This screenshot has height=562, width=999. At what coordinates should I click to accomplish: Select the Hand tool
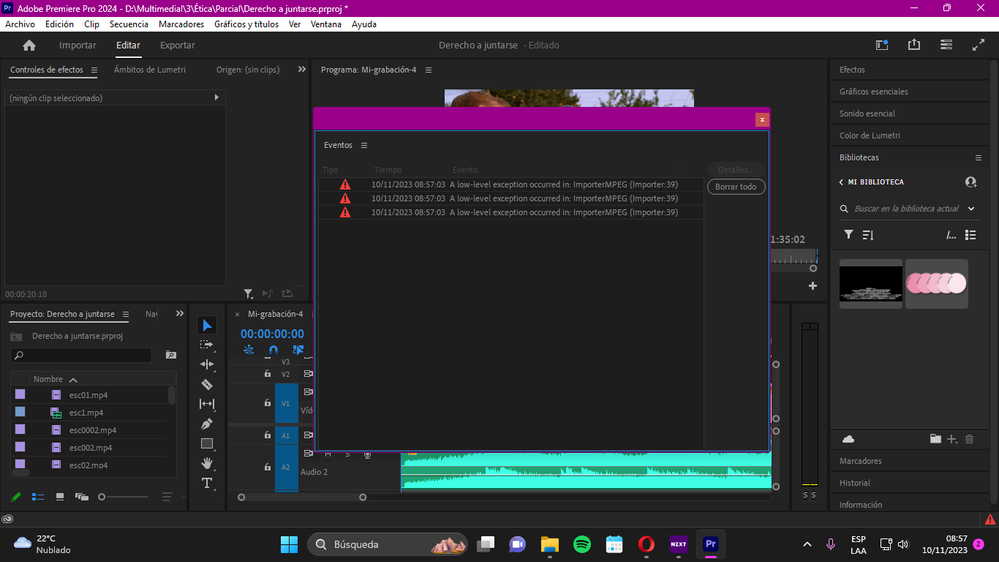pos(207,463)
